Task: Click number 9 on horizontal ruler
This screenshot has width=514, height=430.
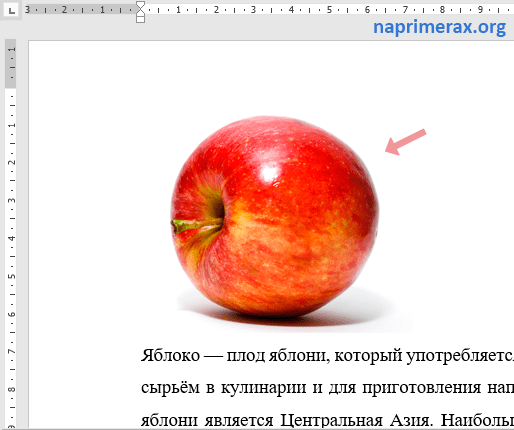Action: (x=480, y=10)
